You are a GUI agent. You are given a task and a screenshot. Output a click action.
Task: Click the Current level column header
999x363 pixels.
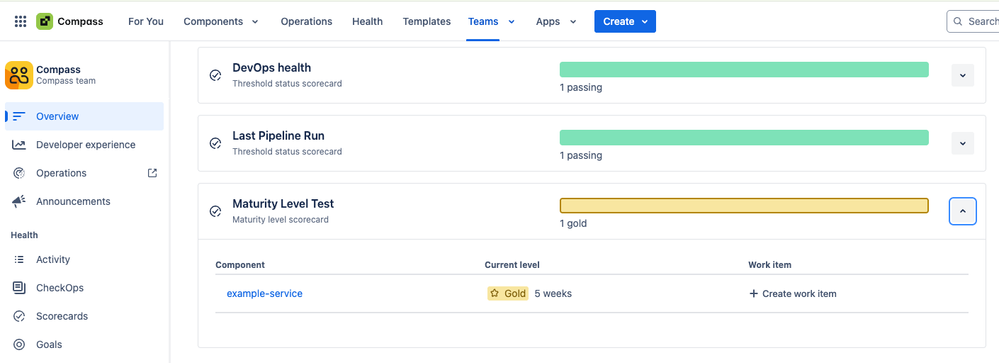click(512, 265)
